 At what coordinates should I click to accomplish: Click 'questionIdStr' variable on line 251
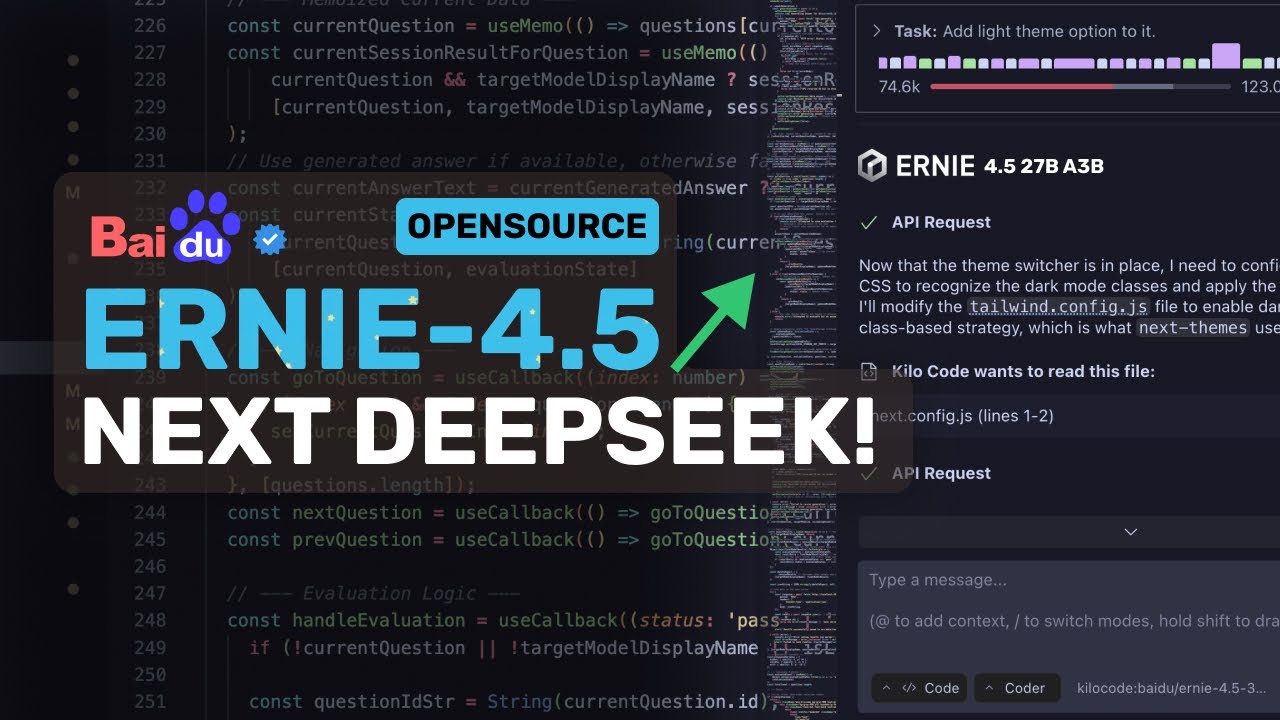[x=384, y=701]
